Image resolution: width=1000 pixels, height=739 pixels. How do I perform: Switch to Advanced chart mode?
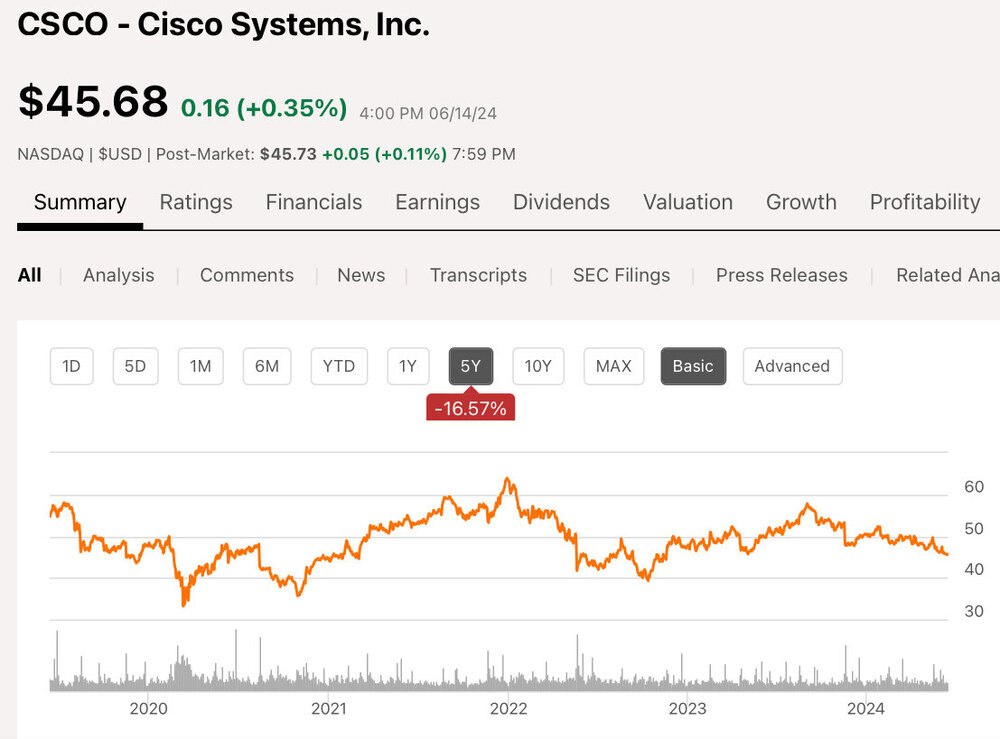792,366
